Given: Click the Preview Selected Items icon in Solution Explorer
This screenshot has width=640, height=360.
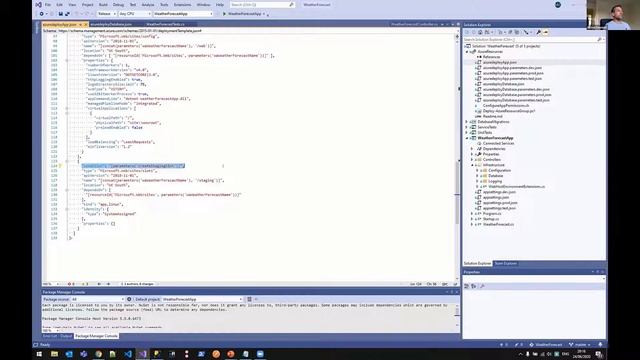Looking at the screenshot, I should (545, 32).
